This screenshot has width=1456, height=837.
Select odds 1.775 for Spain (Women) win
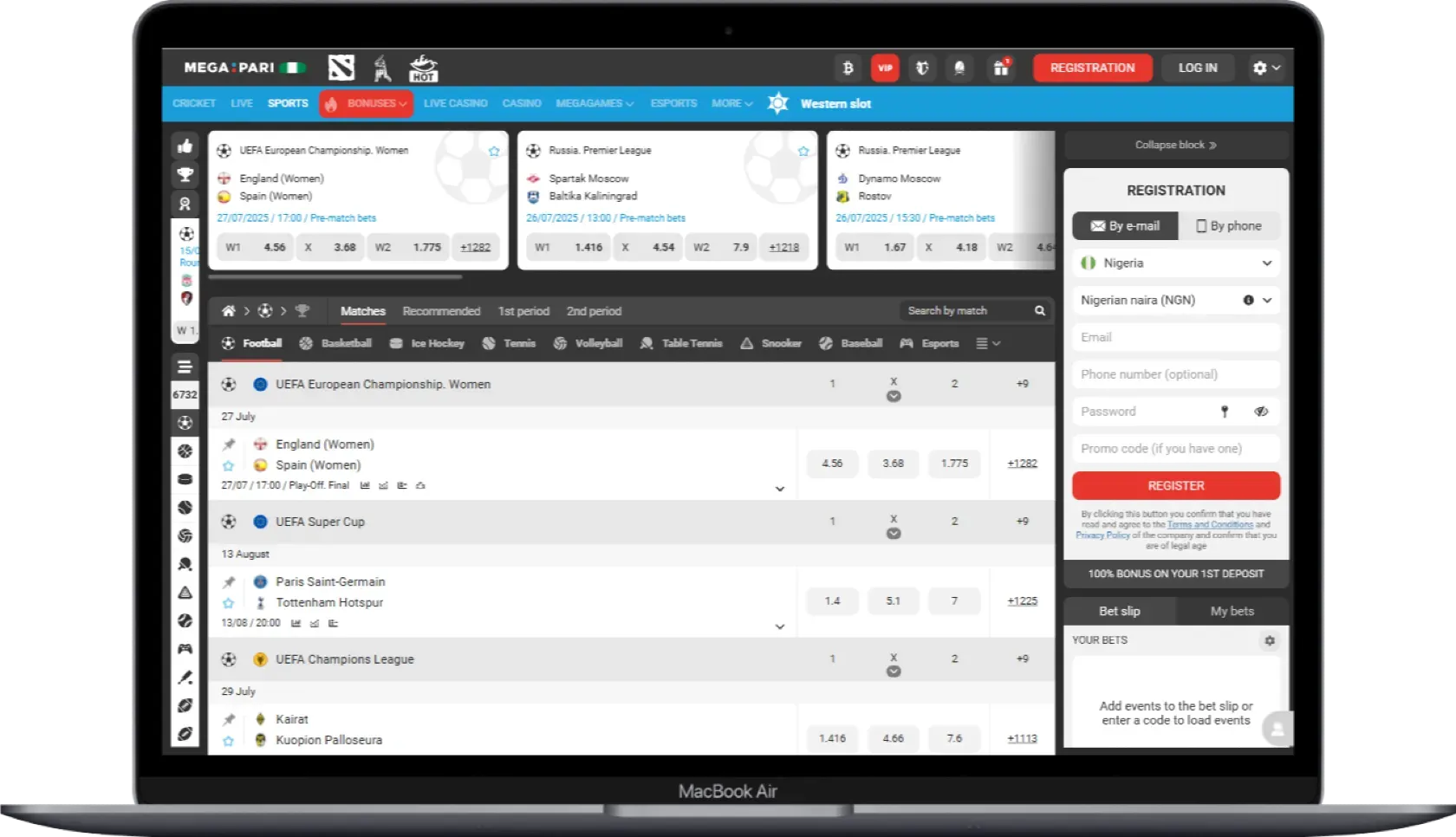pos(954,464)
